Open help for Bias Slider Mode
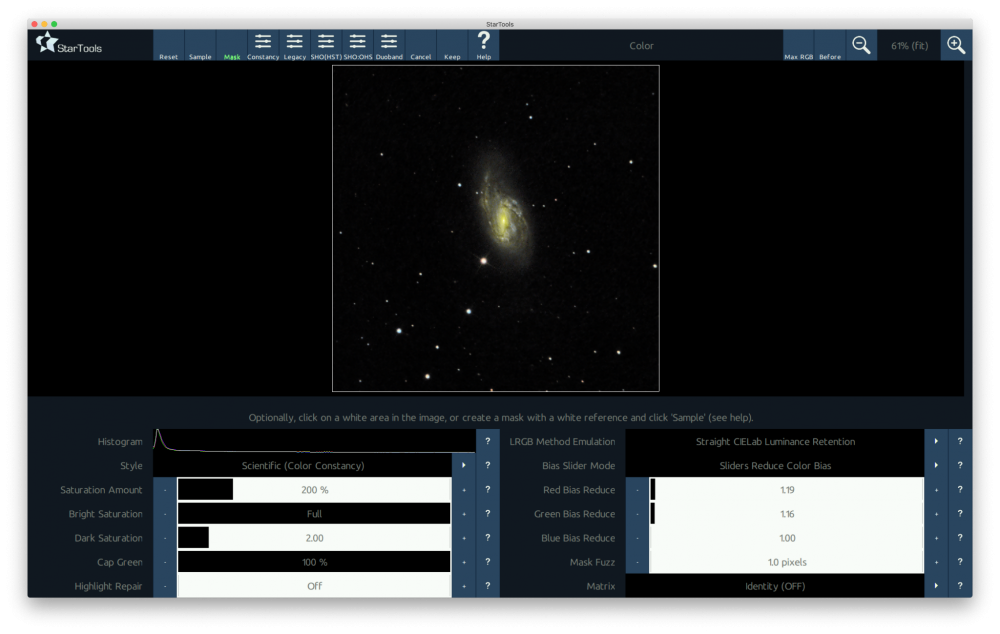 tap(960, 466)
